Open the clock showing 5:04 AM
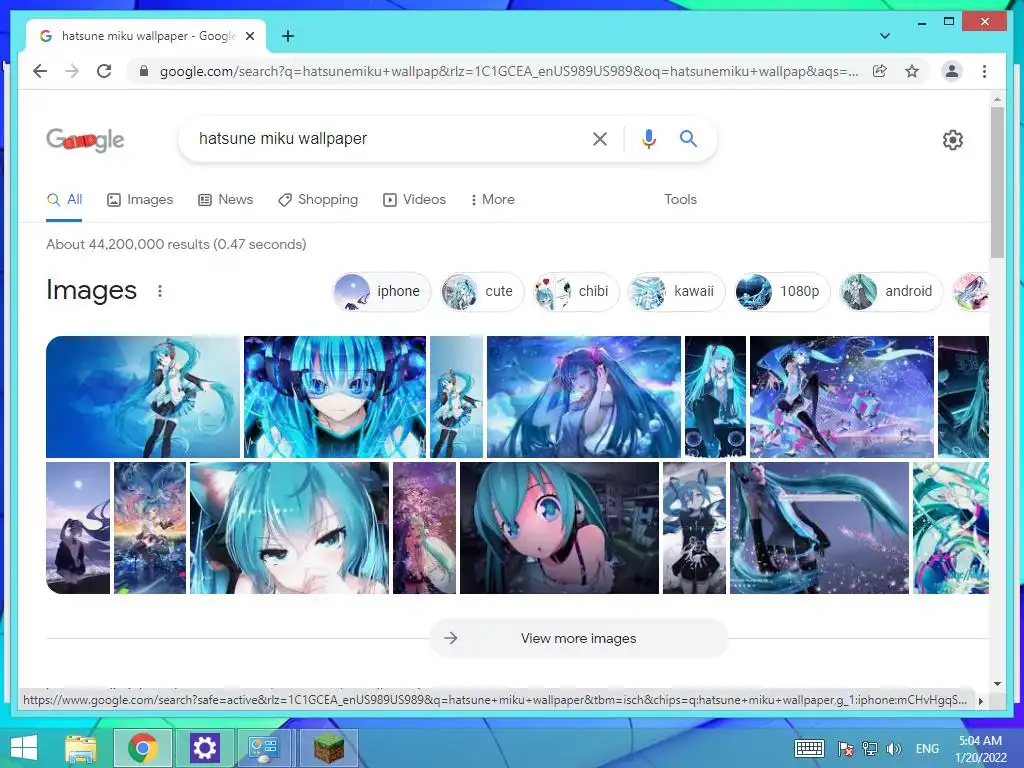The image size is (1024, 768). [981, 749]
